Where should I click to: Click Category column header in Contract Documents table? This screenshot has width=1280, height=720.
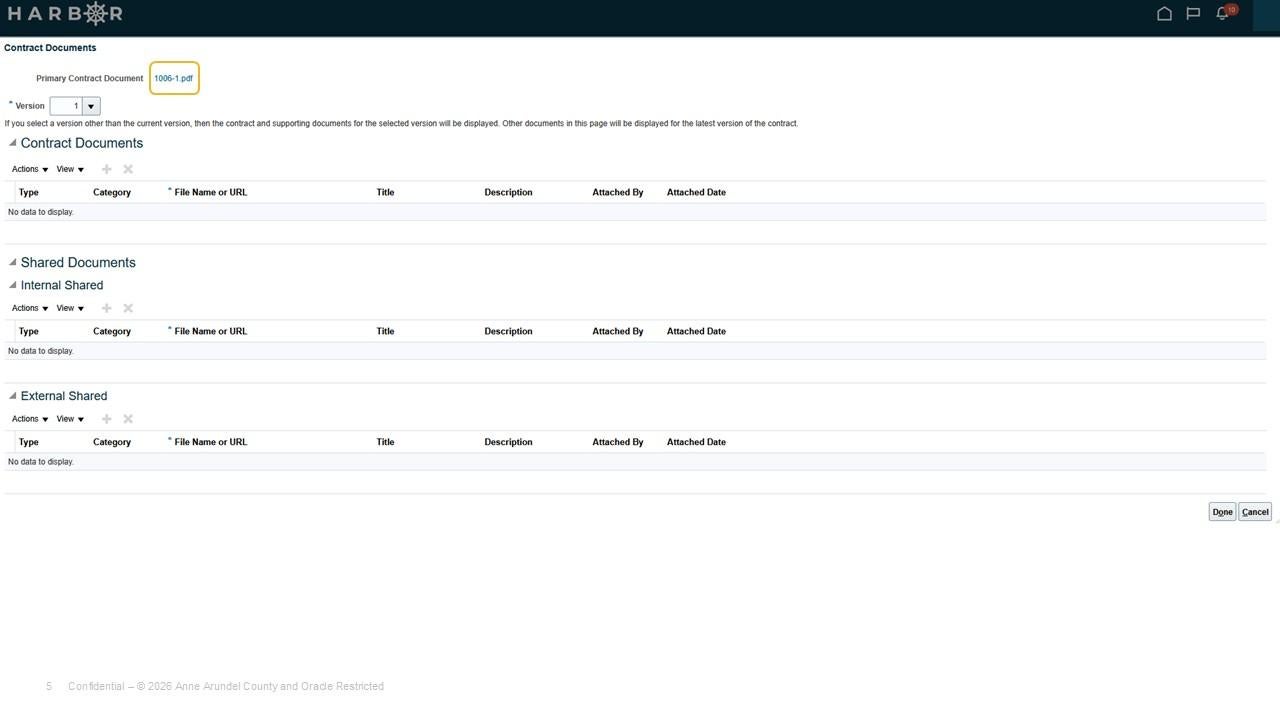pos(112,192)
